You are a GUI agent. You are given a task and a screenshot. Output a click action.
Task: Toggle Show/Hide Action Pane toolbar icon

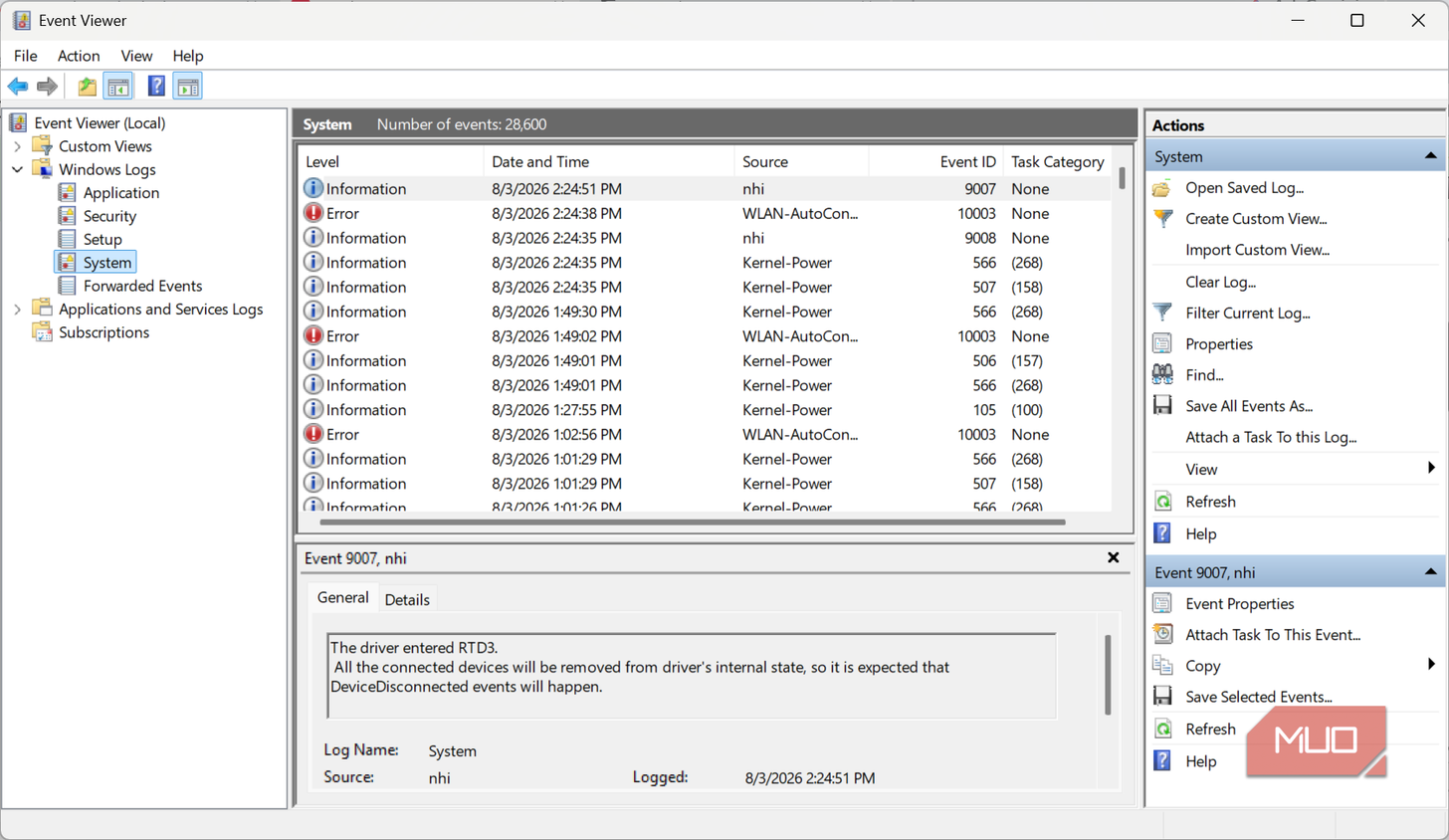coord(188,87)
